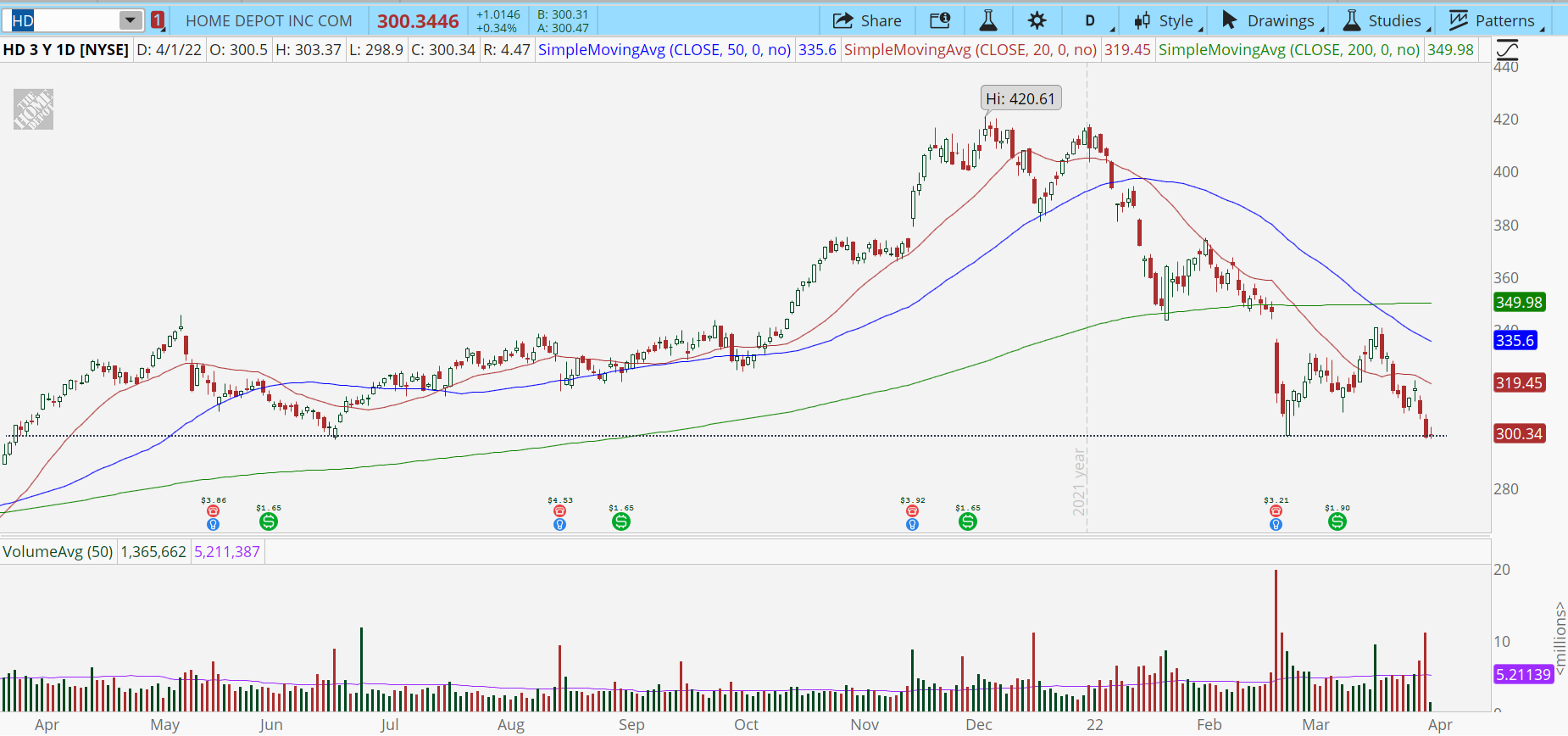Image resolution: width=1568 pixels, height=736 pixels.
Task: Click the purple 5.21139 volume axis label
Action: coord(1523,675)
